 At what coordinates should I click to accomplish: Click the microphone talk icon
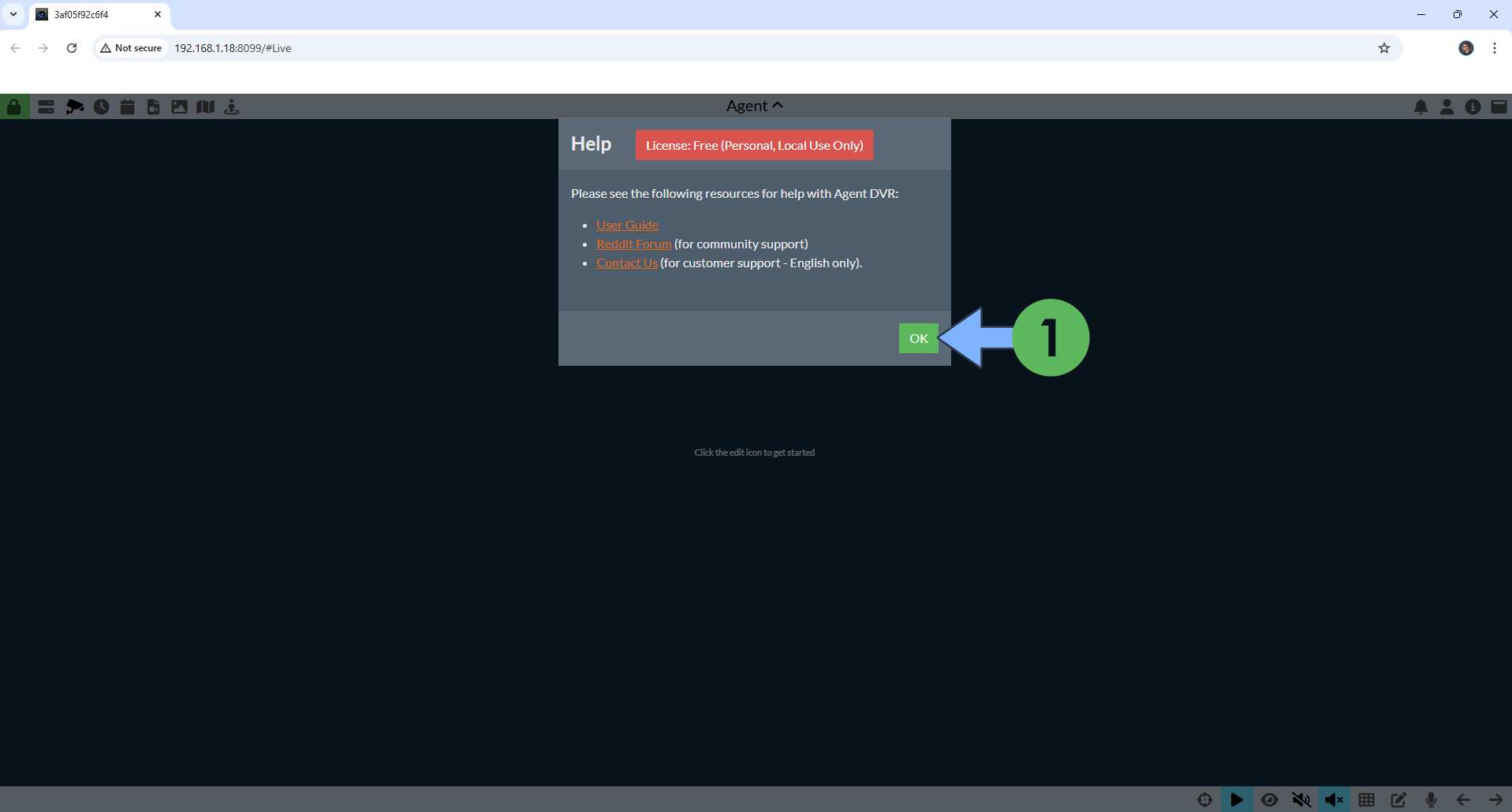click(1431, 799)
